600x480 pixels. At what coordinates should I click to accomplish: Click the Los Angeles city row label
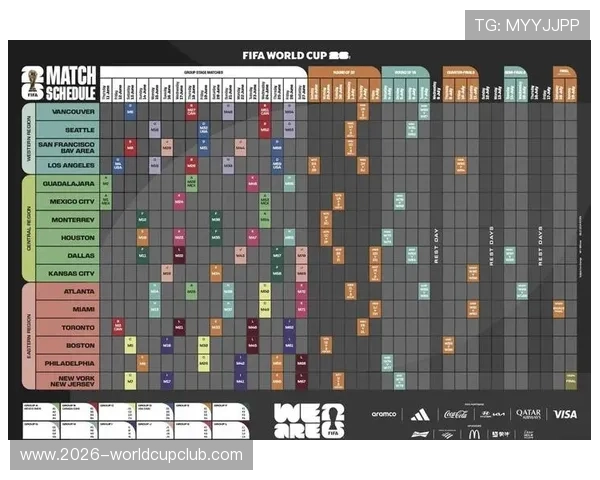pos(68,165)
